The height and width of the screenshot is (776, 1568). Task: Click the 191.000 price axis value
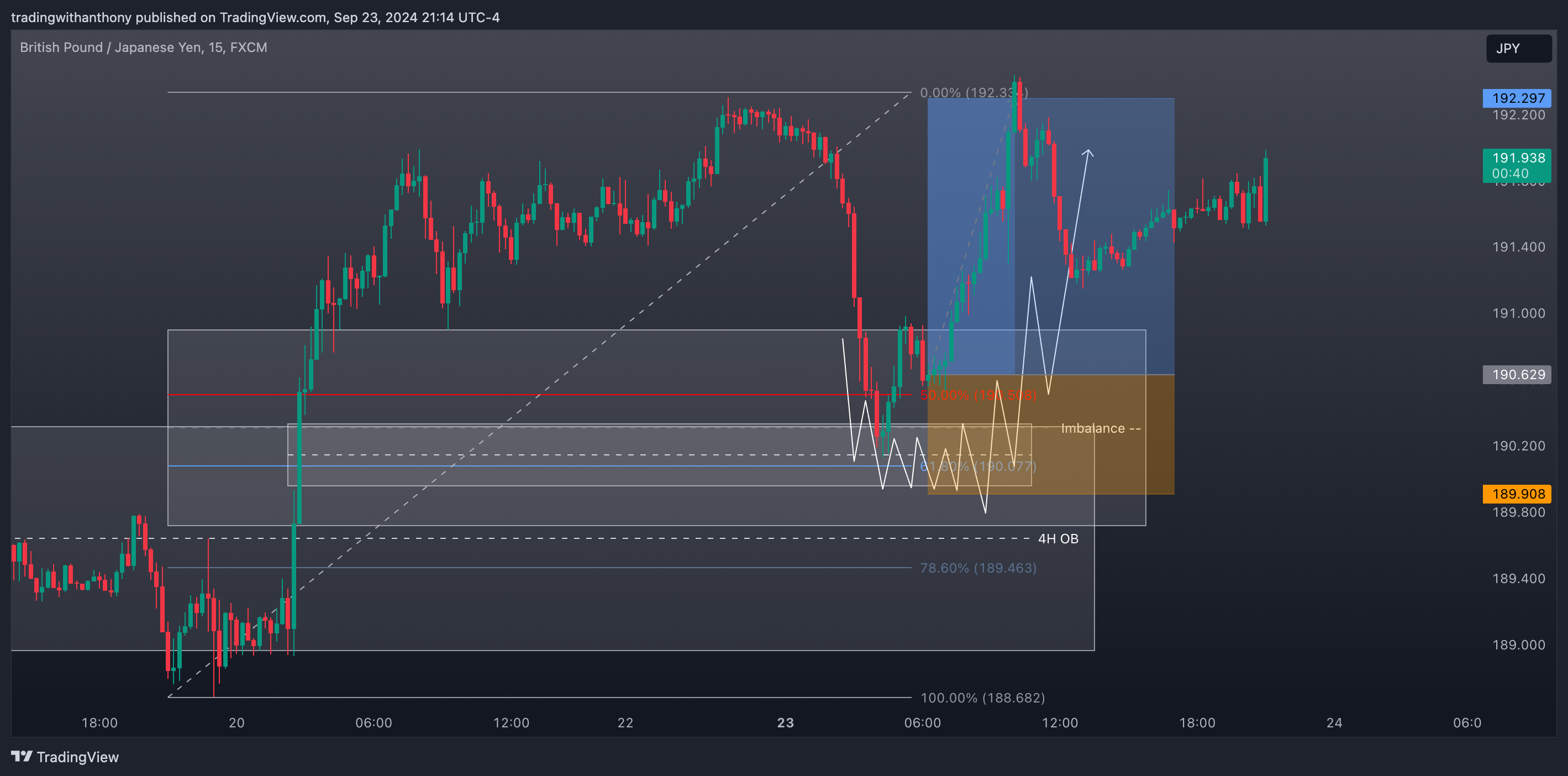click(x=1518, y=314)
